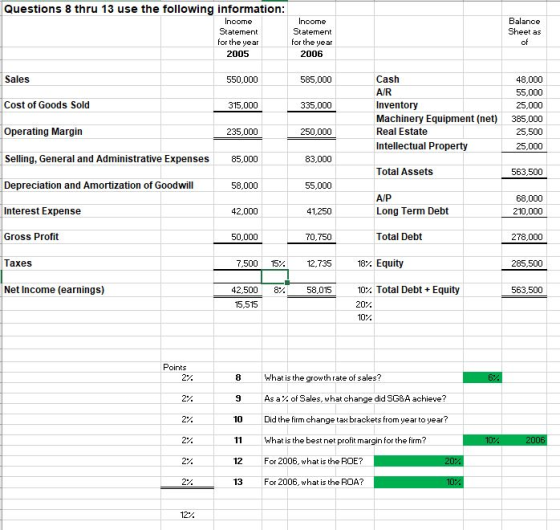Select the 2006 Net Income 58,015
Image resolution: width=560 pixels, height=530 pixels.
click(x=311, y=290)
